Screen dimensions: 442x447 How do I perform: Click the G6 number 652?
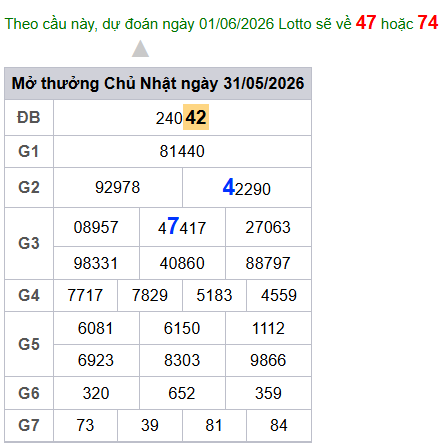(x=182, y=393)
